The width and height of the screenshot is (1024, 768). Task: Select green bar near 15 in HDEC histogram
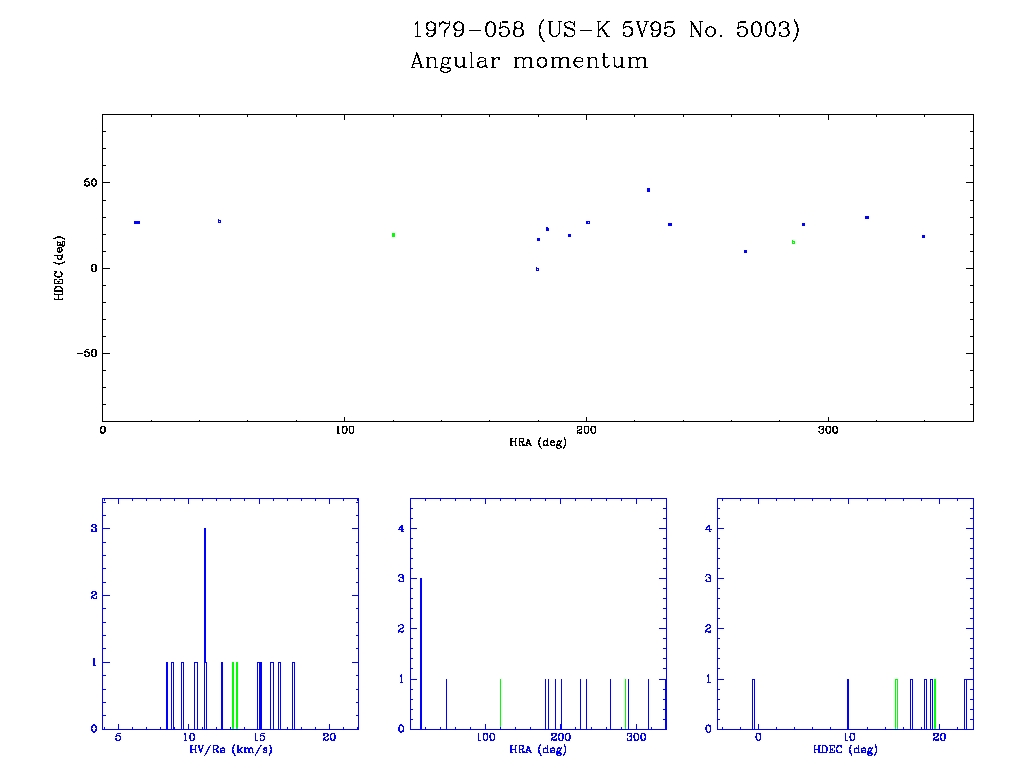pyautogui.click(x=896, y=703)
